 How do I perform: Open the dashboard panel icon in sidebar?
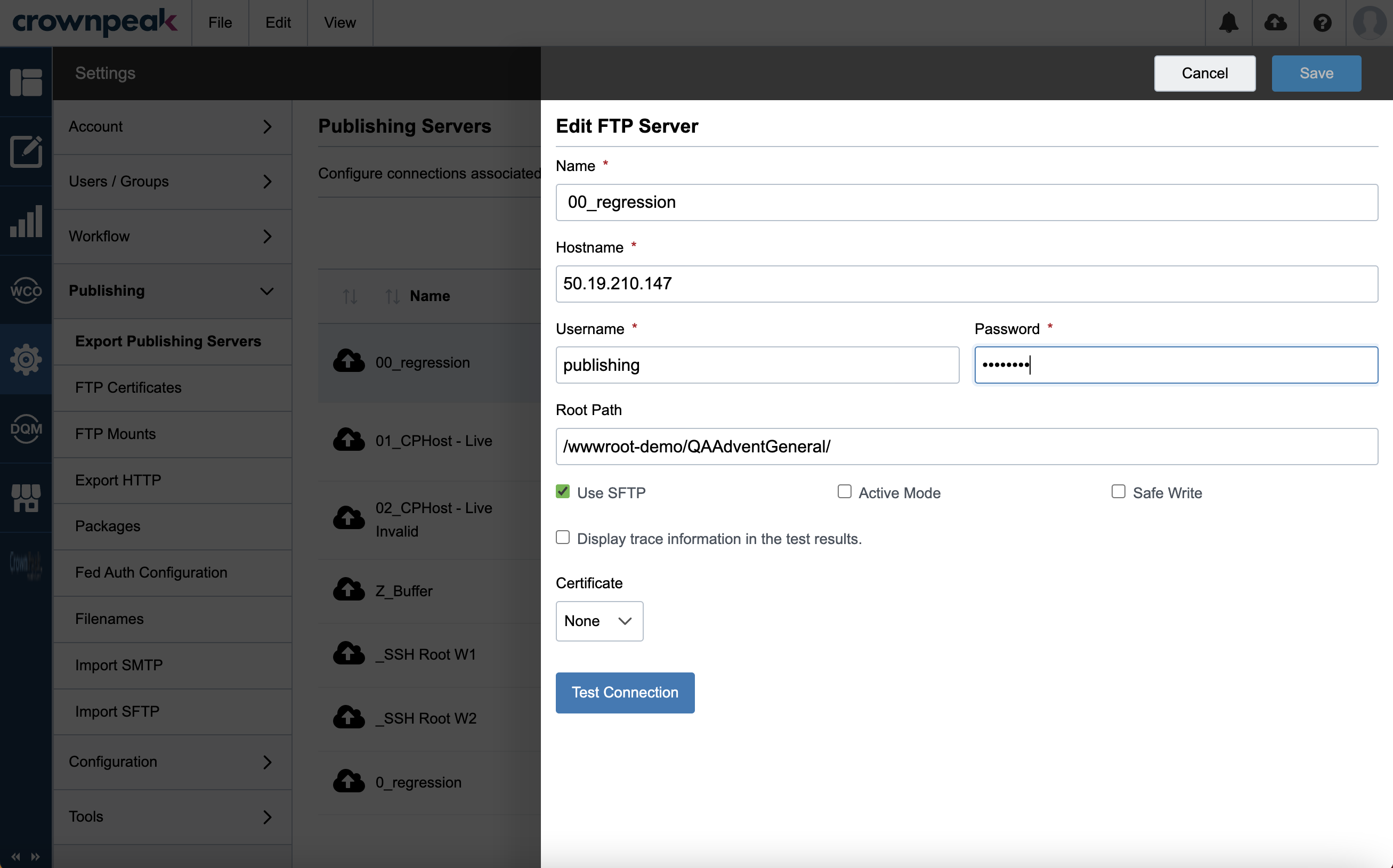[26, 82]
